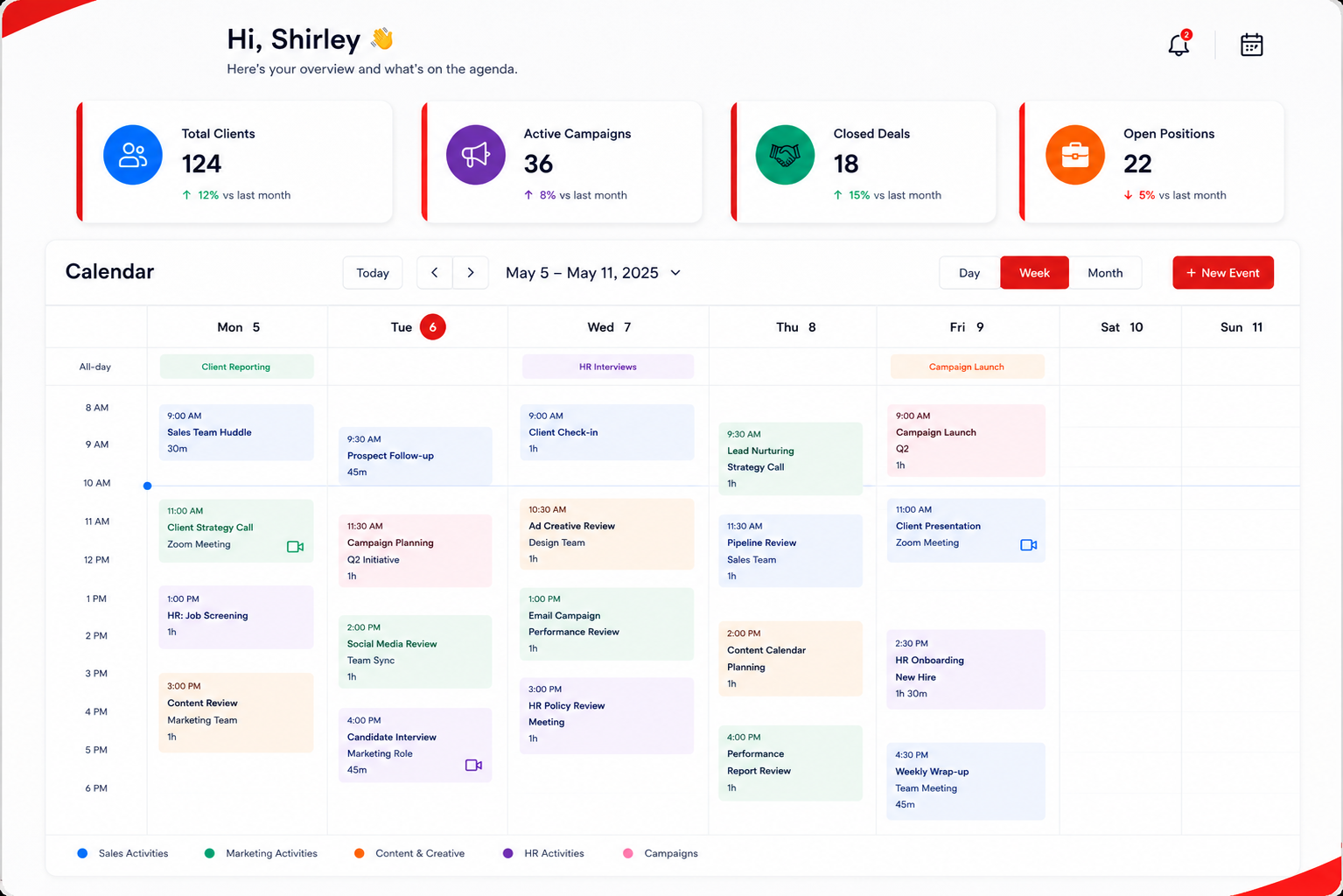Image resolution: width=1343 pixels, height=896 pixels.
Task: Go to the previous week
Action: pyautogui.click(x=435, y=273)
